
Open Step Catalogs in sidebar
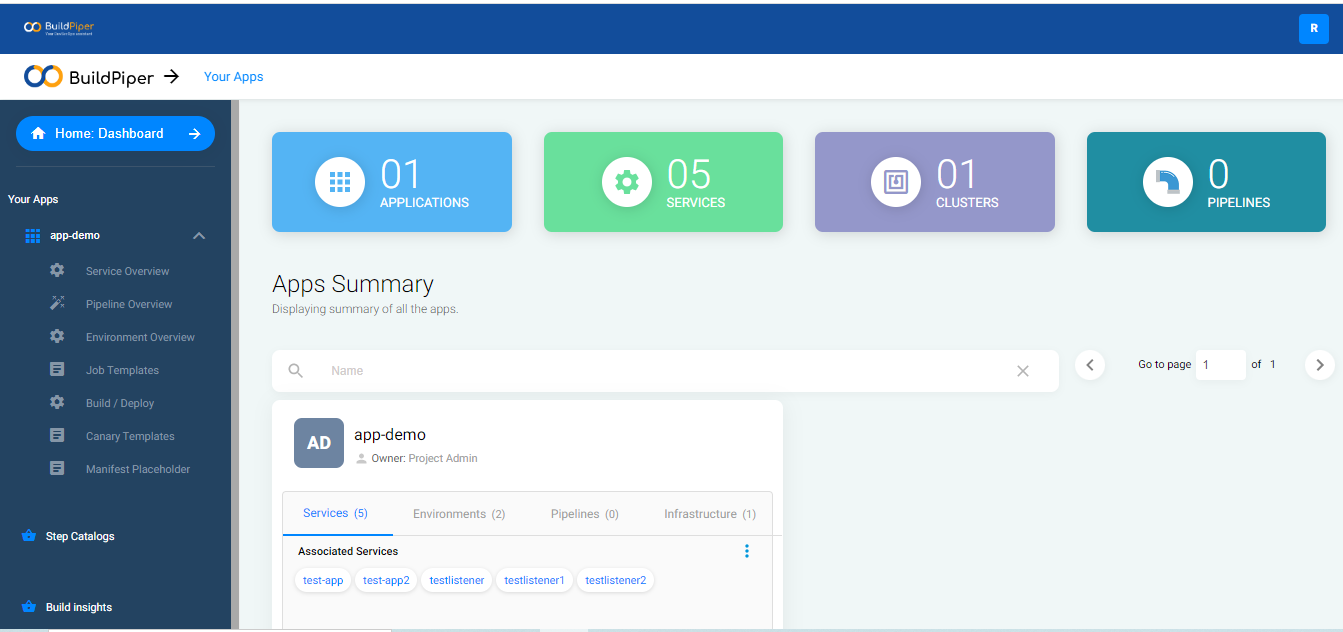point(80,536)
